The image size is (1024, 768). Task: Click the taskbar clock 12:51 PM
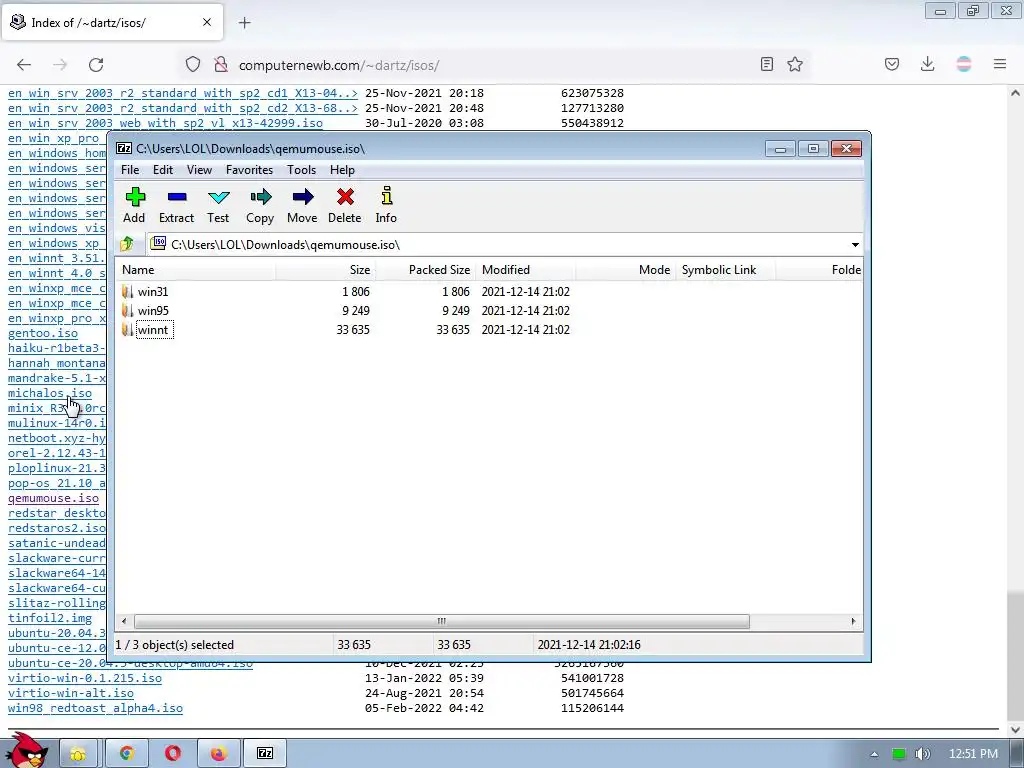973,754
